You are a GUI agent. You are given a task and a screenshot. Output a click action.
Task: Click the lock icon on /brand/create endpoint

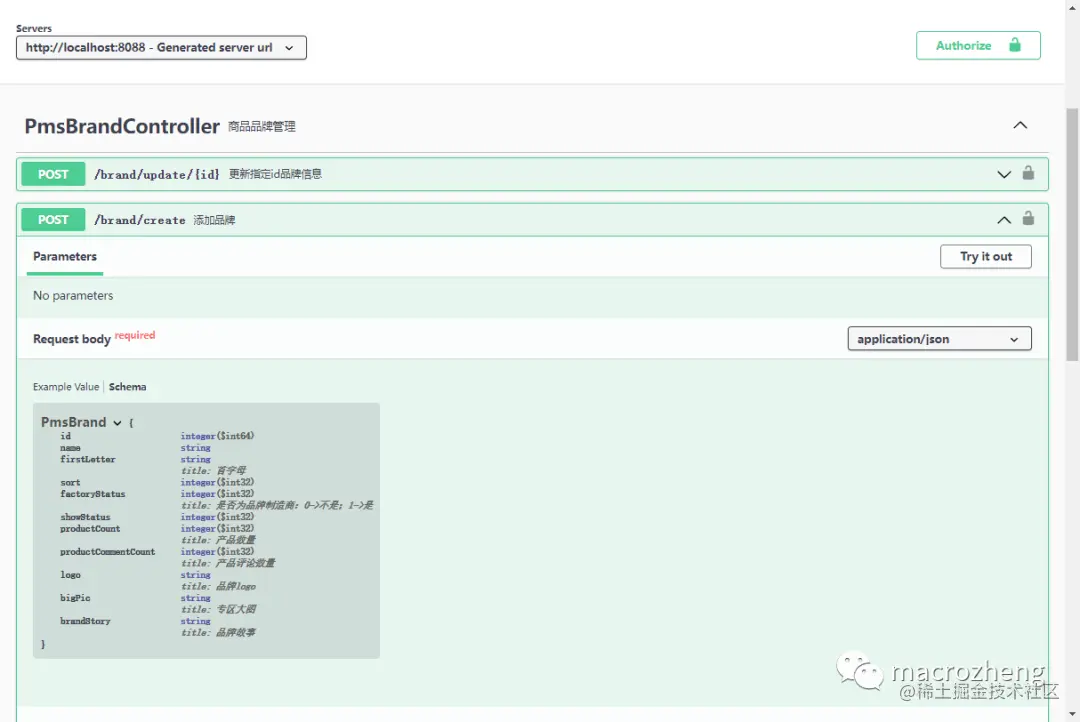click(1028, 218)
